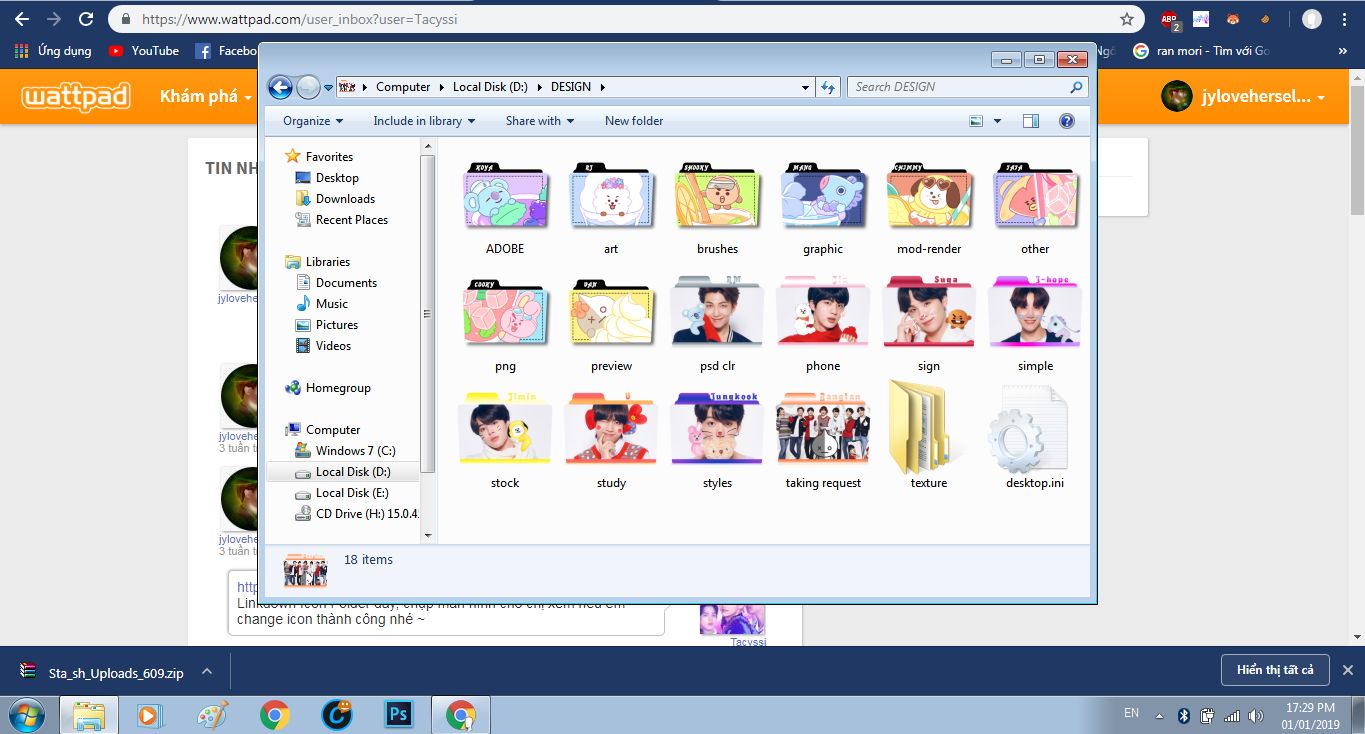1365x734 pixels.
Task: Open File Explorer taskbar icon
Action: pyautogui.click(x=89, y=715)
